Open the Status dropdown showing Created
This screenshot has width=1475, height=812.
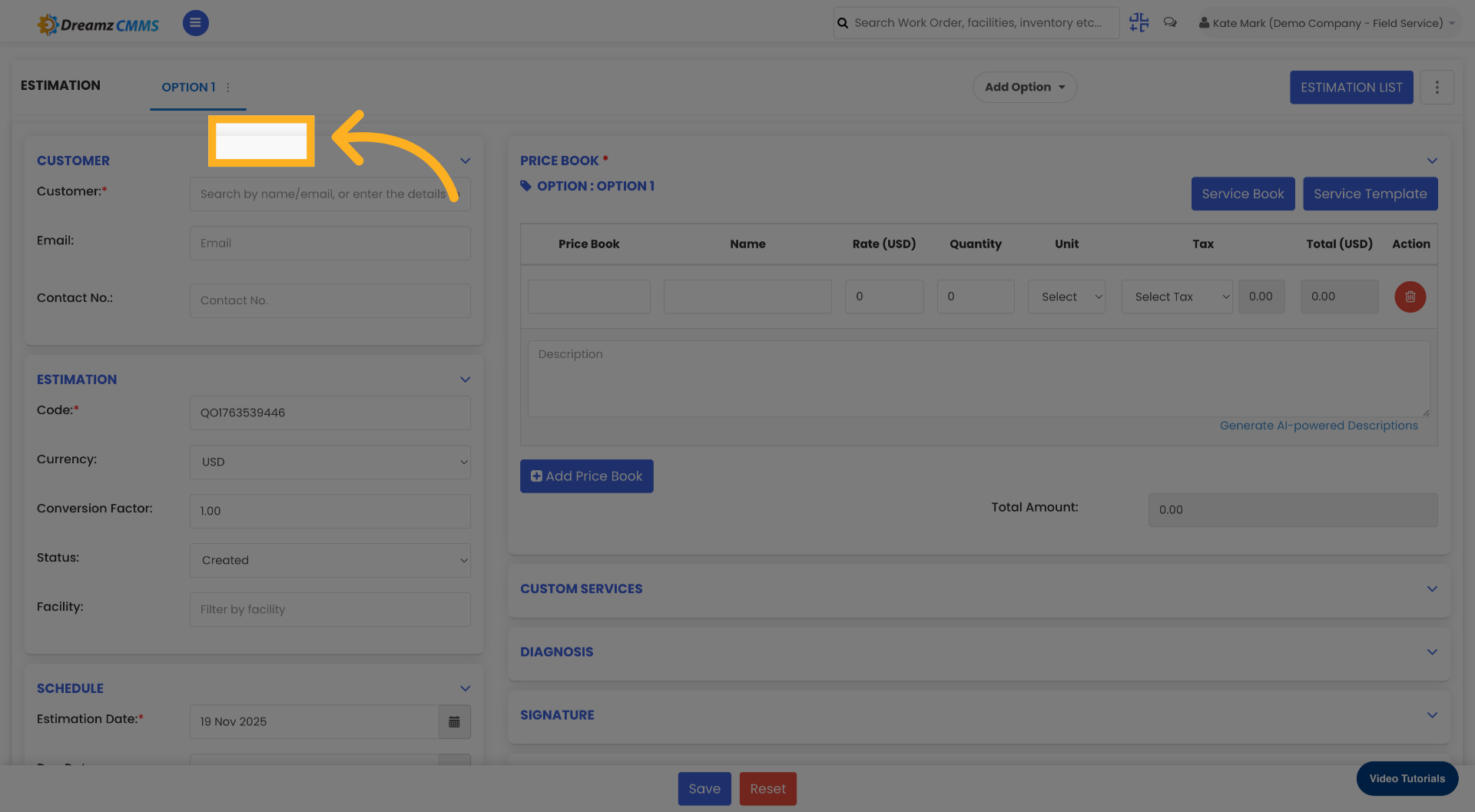pos(330,560)
